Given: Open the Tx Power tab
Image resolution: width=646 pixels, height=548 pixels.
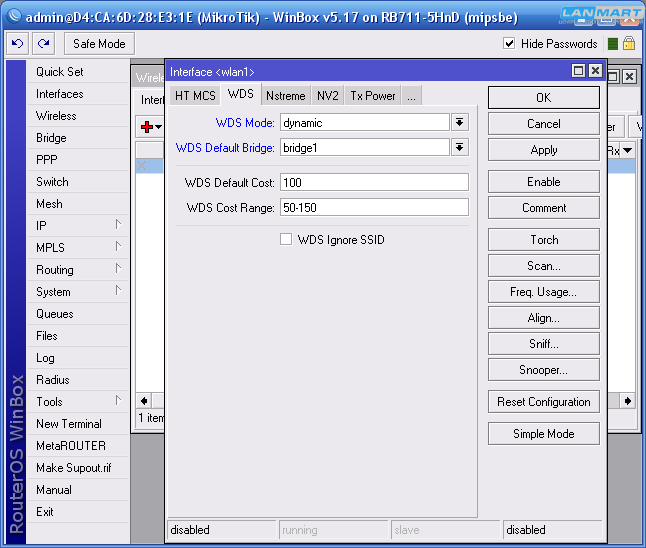Looking at the screenshot, I should (x=373, y=96).
